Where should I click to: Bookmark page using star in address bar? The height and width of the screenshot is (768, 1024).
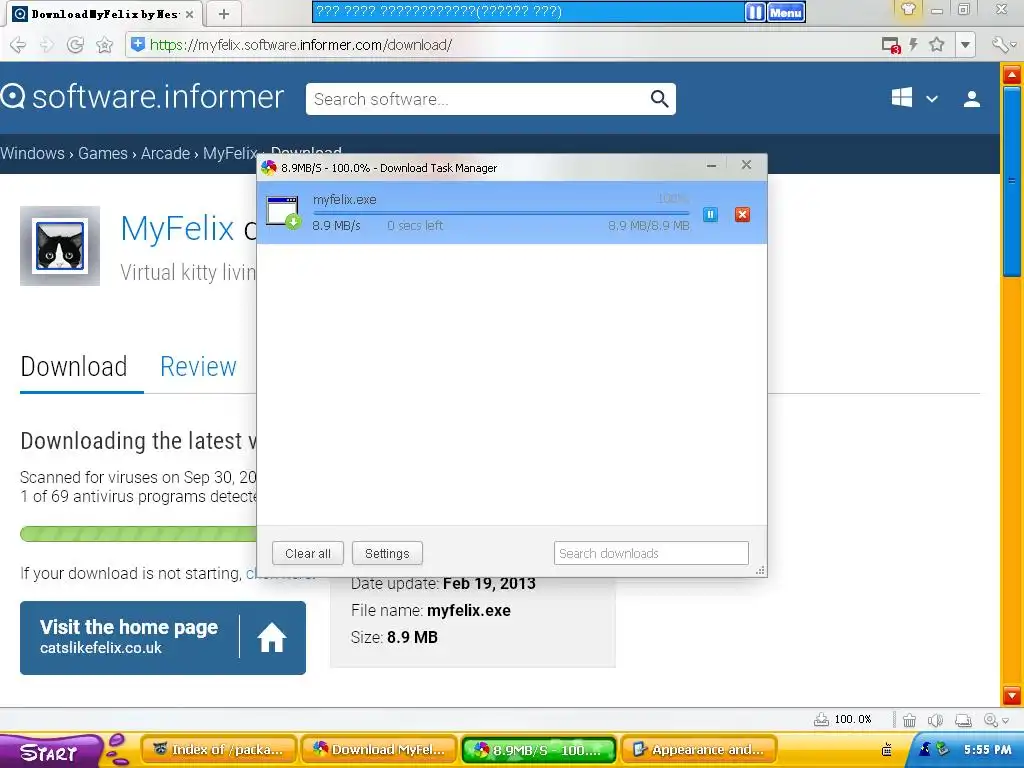pyautogui.click(x=936, y=44)
